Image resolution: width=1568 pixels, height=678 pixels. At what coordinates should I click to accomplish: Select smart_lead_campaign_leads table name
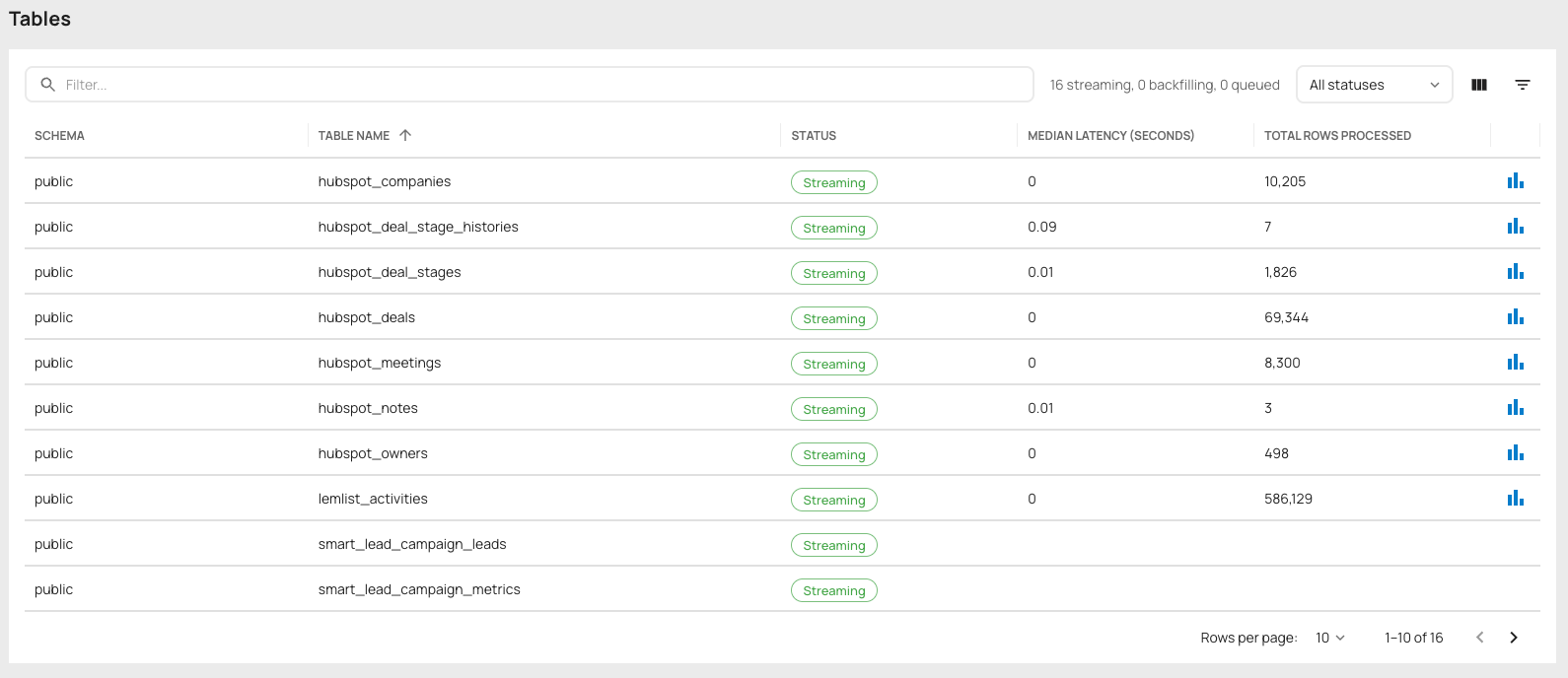tap(412, 544)
